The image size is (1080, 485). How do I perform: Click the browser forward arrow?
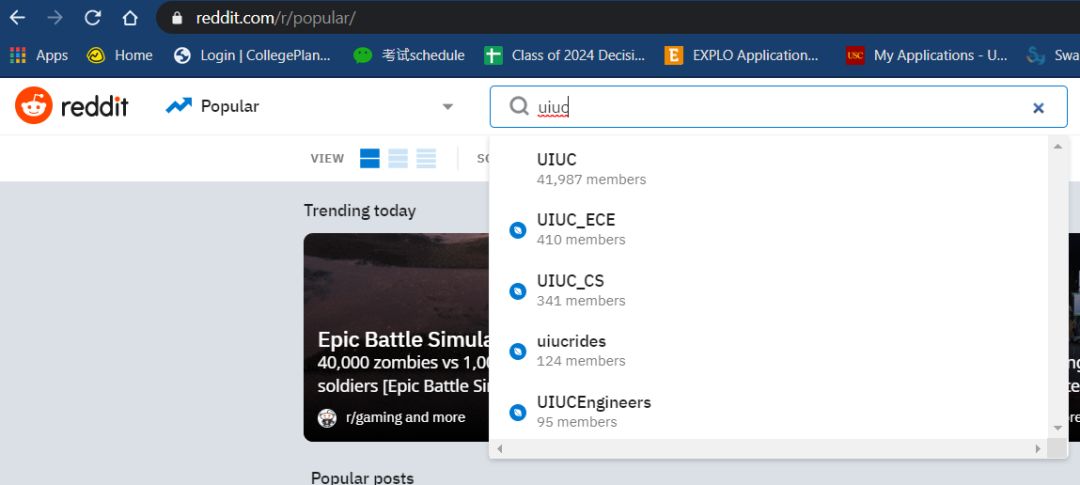pyautogui.click(x=55, y=18)
